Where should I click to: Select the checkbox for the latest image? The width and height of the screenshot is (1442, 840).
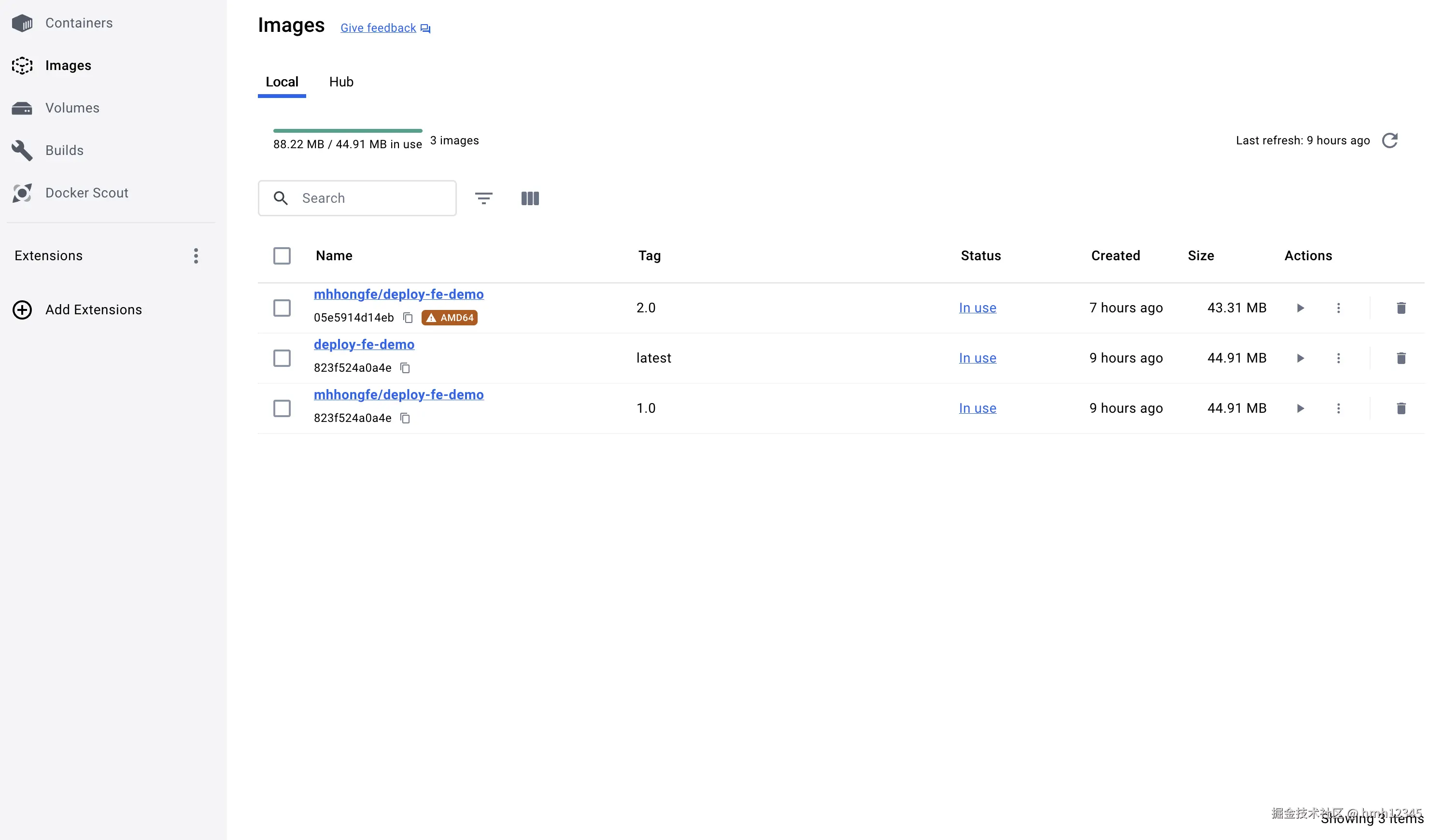point(282,358)
